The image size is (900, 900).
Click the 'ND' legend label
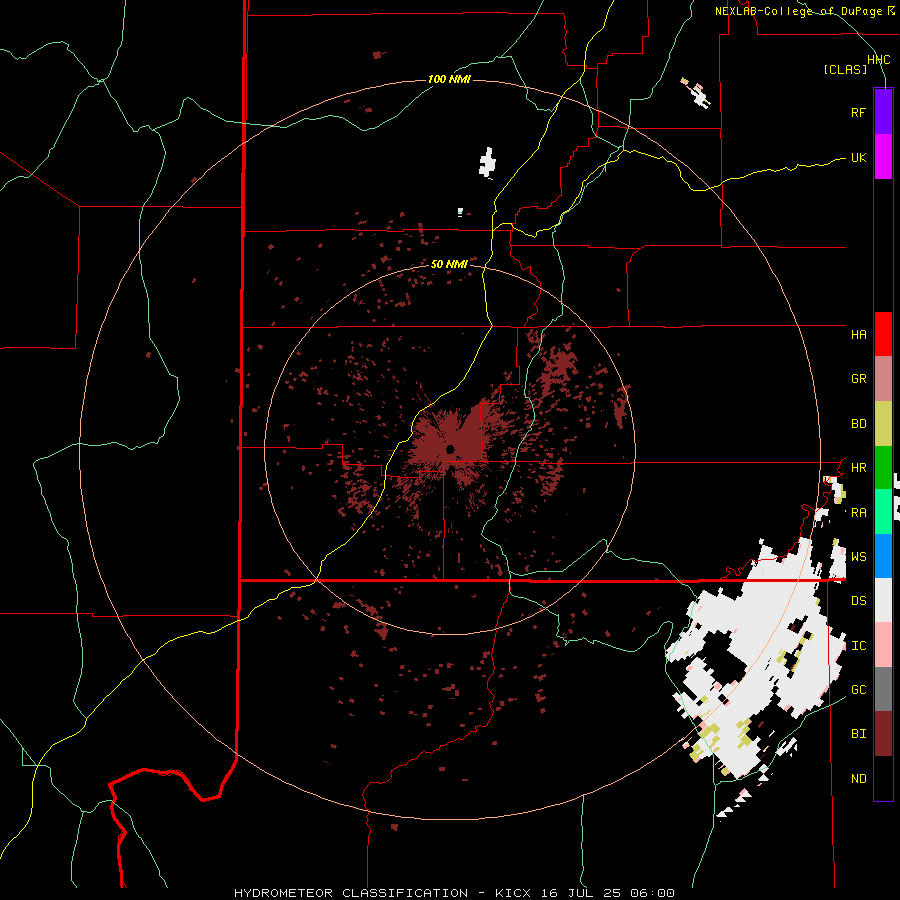pyautogui.click(x=858, y=779)
